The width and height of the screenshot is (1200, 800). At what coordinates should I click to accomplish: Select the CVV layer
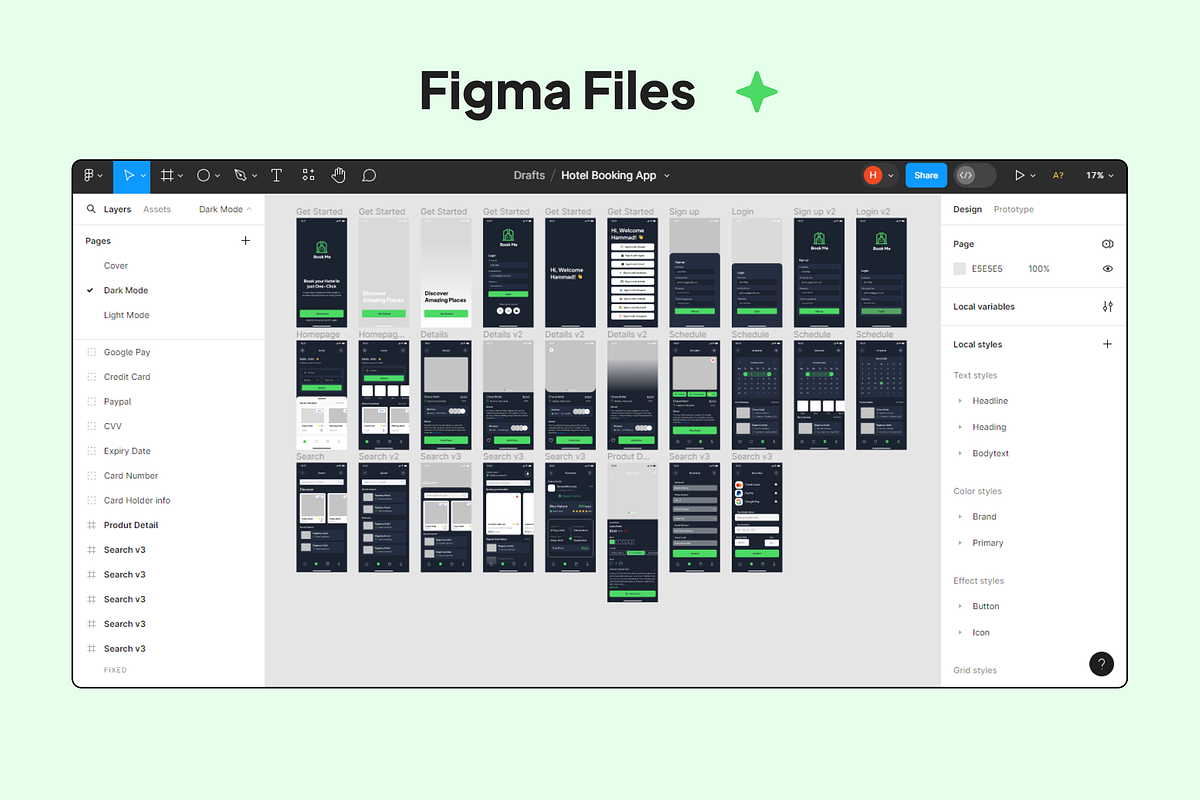click(x=113, y=426)
